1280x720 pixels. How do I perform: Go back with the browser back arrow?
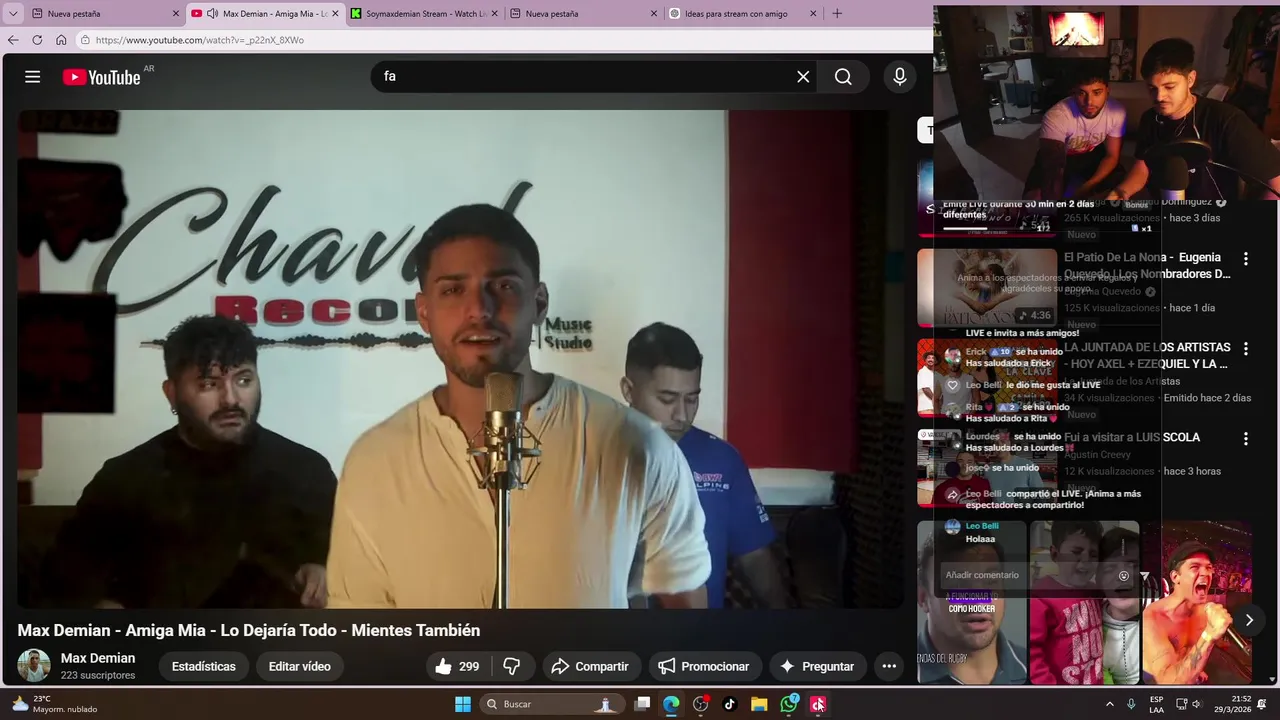(x=13, y=40)
